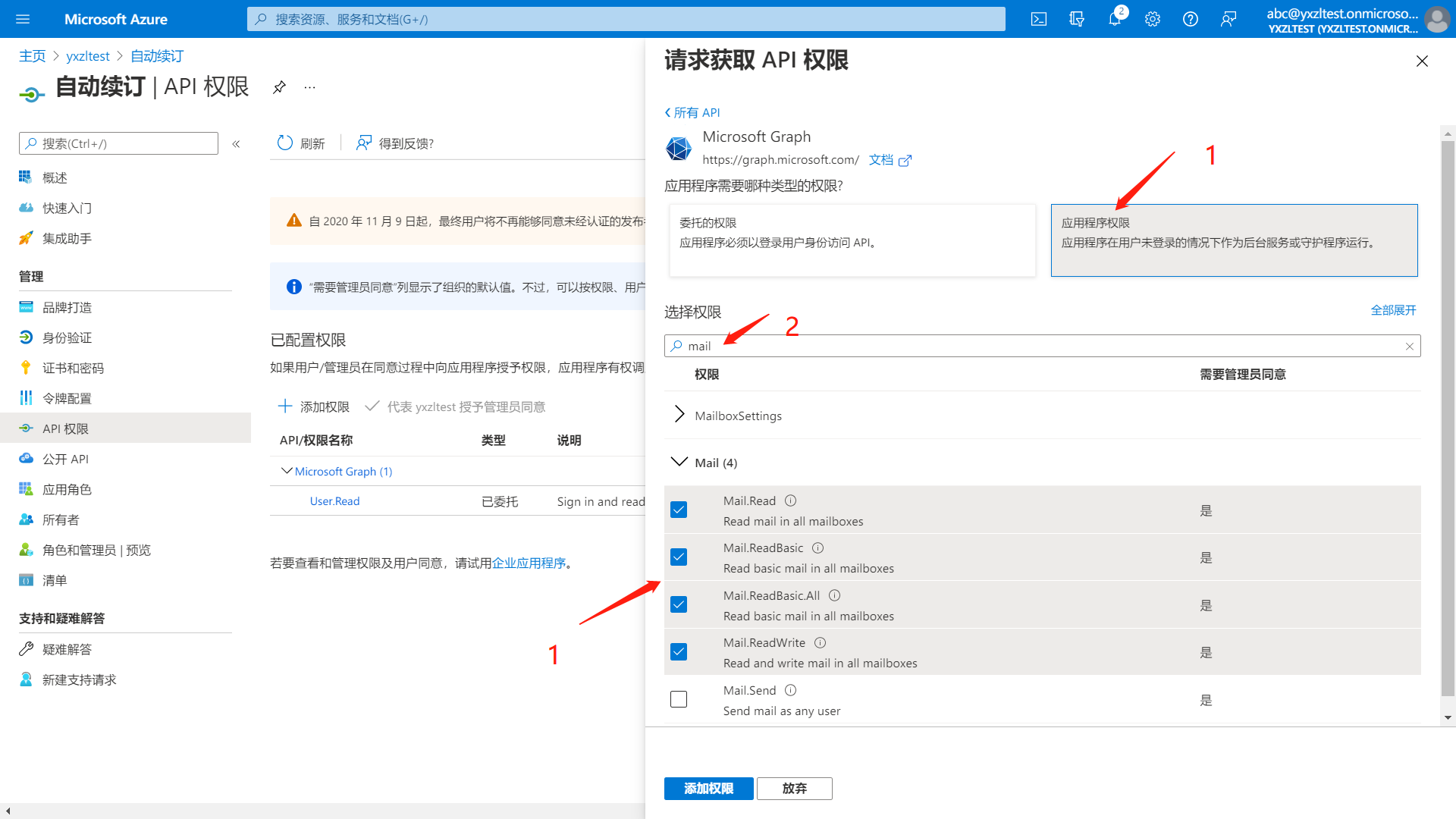Open the notifications bell icon
Viewport: 1456px width, 819px height.
1114,19
